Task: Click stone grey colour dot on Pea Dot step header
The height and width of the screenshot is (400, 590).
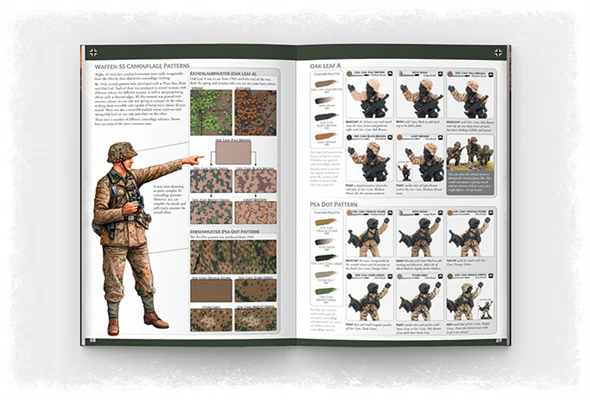Action: tap(400, 276)
